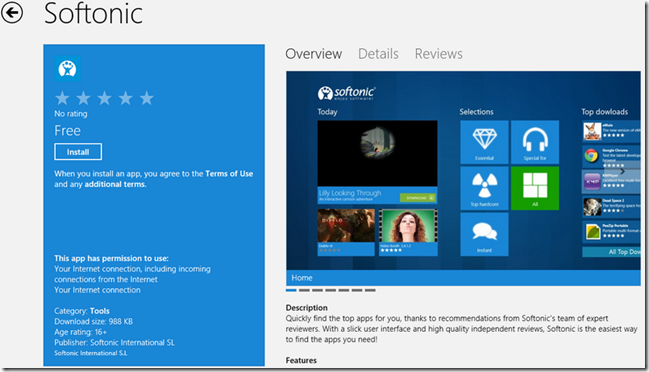The height and width of the screenshot is (372, 649).
Task: Click the 'Description' heading
Action: click(x=306, y=307)
